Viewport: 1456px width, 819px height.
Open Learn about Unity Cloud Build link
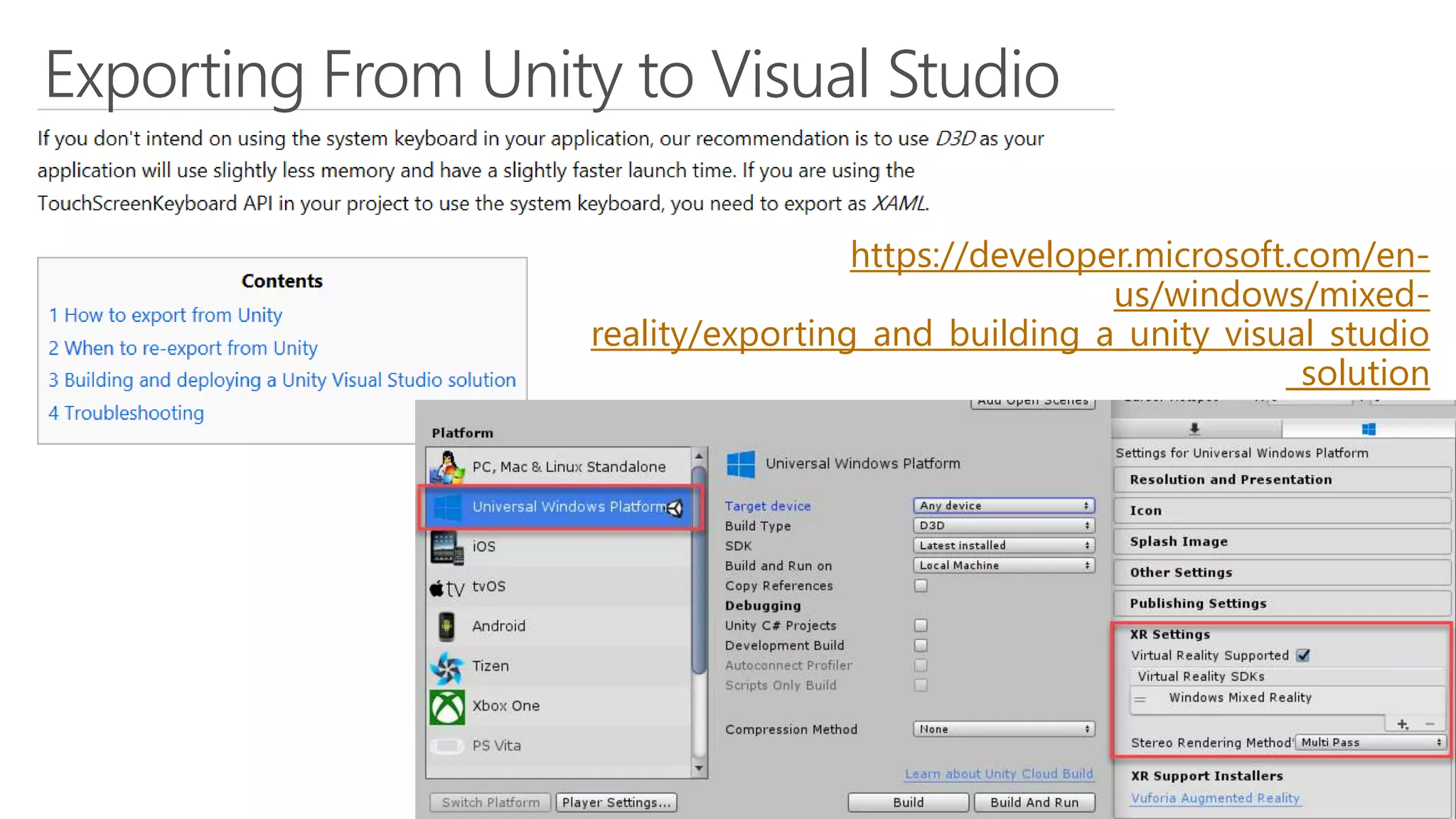(x=998, y=773)
